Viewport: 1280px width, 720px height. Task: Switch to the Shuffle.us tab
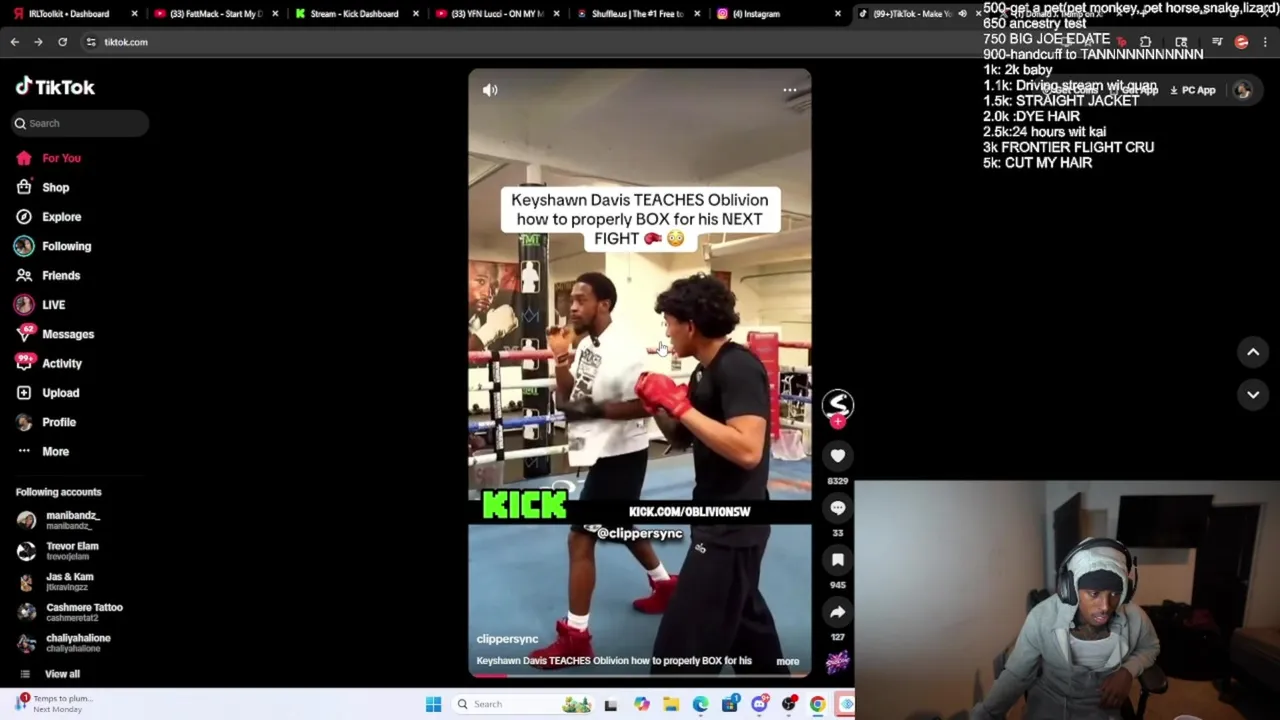[637, 14]
